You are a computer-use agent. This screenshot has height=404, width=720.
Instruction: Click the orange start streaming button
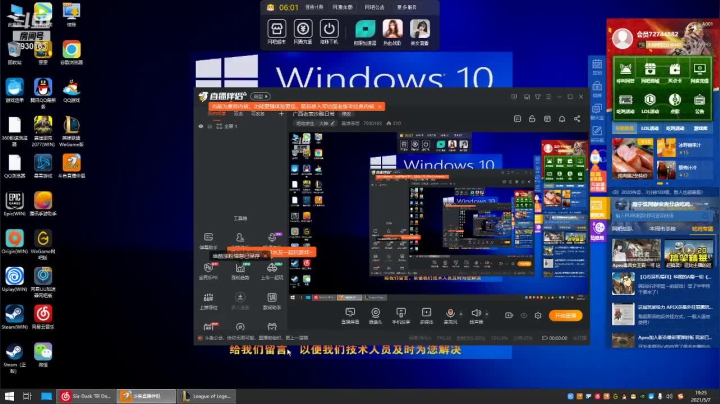(x=565, y=315)
